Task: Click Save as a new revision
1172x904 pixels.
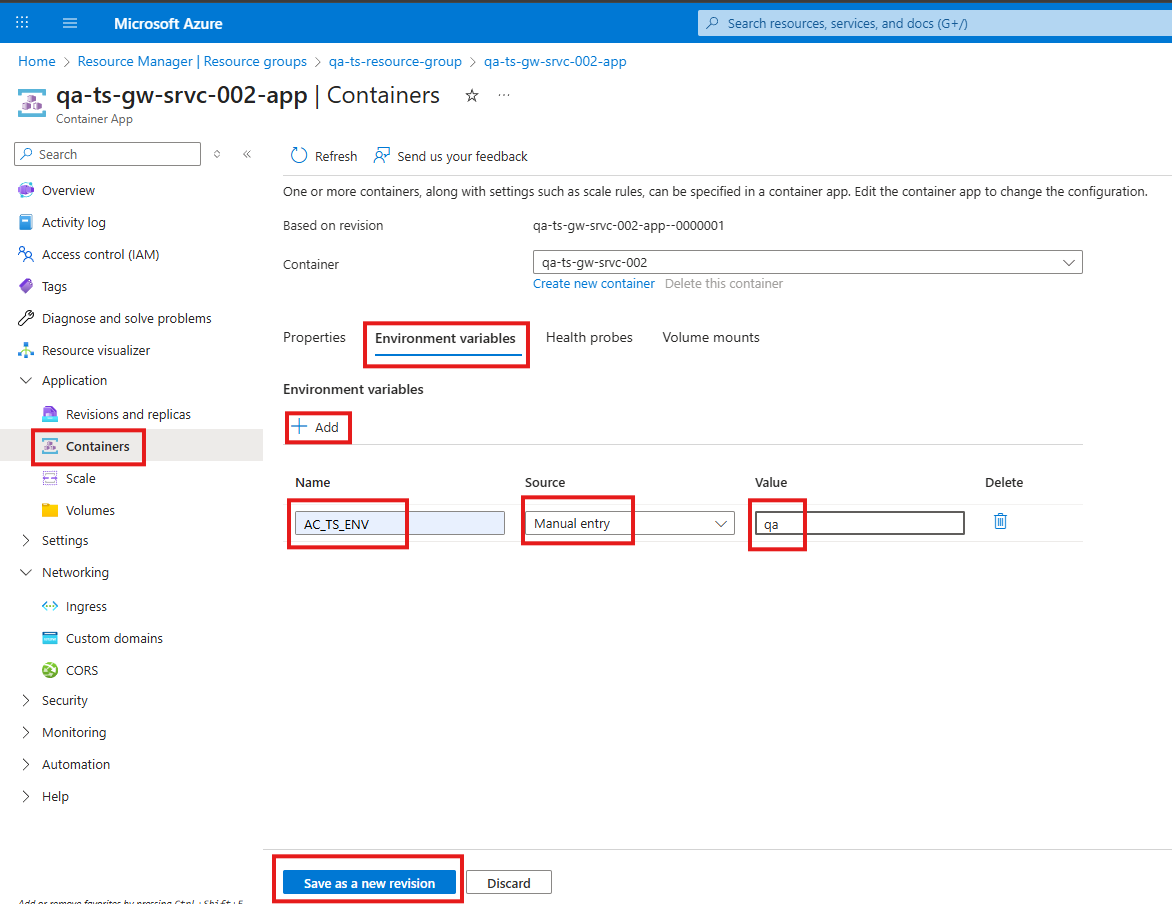Action: pyautogui.click(x=369, y=883)
